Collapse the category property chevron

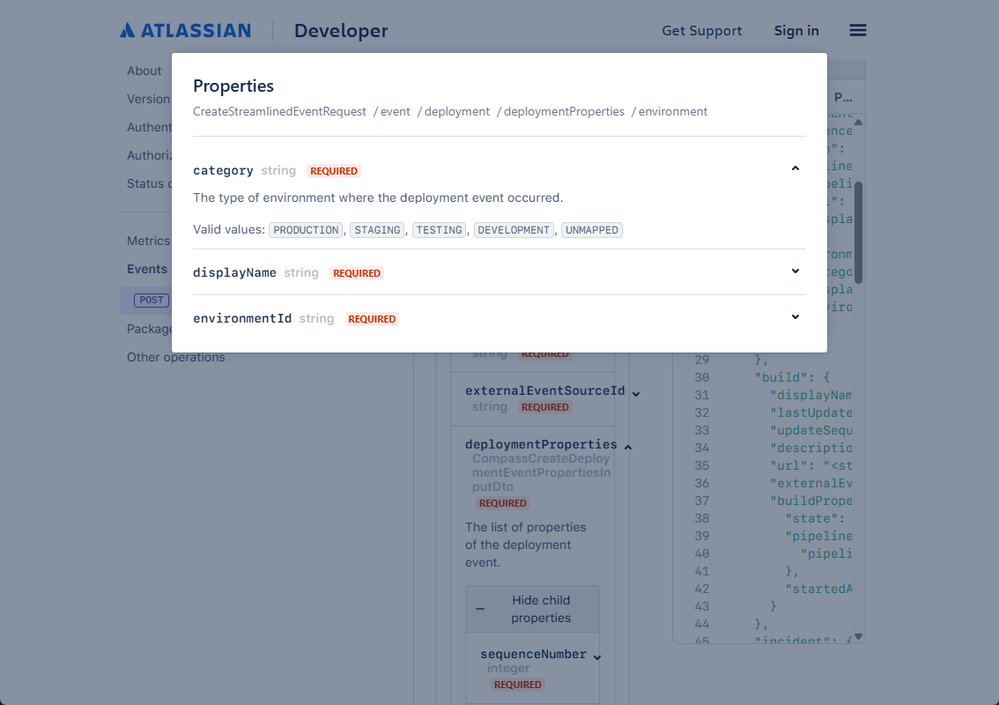point(795,169)
